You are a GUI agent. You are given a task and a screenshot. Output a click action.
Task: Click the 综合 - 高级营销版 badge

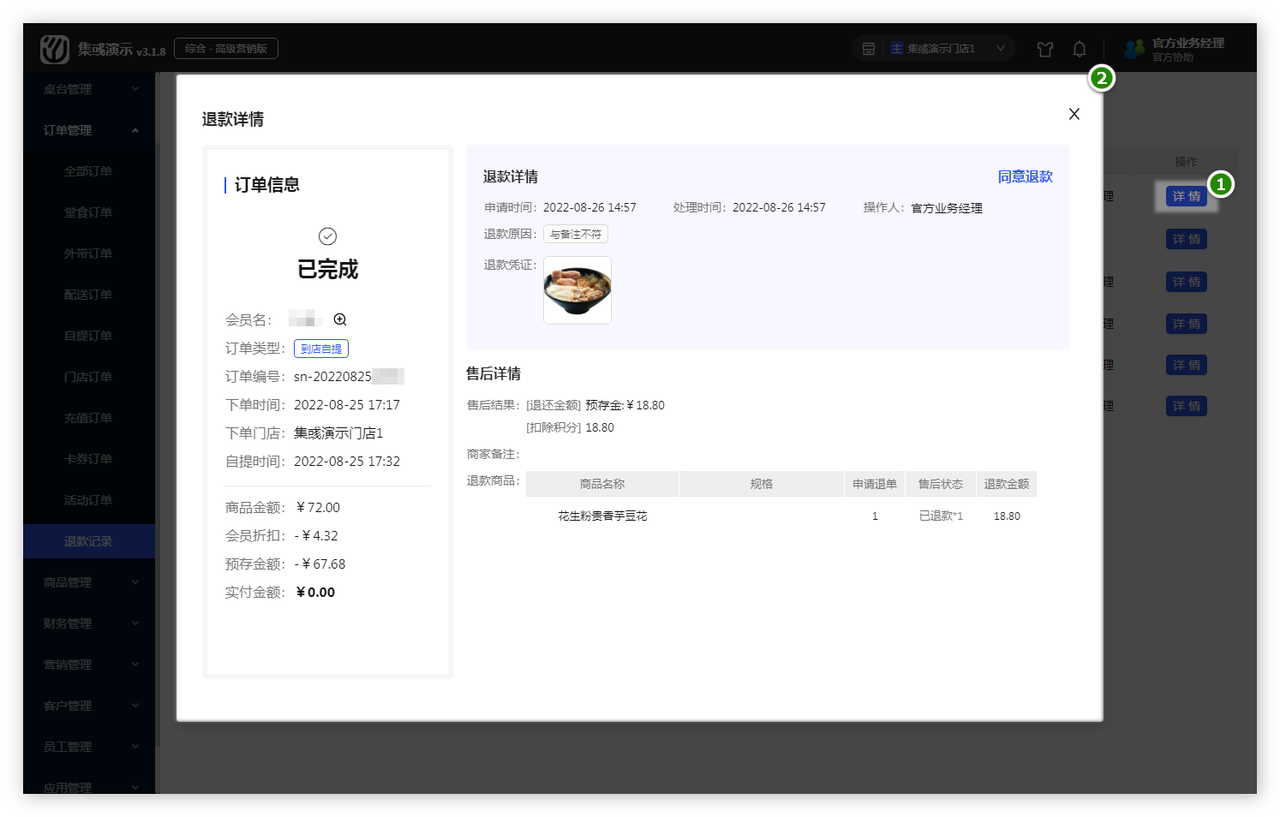click(226, 48)
